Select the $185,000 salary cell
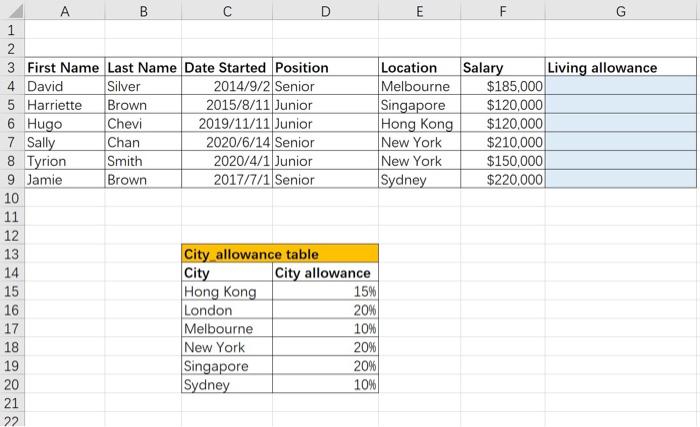The width and height of the screenshot is (700, 427). (503, 86)
